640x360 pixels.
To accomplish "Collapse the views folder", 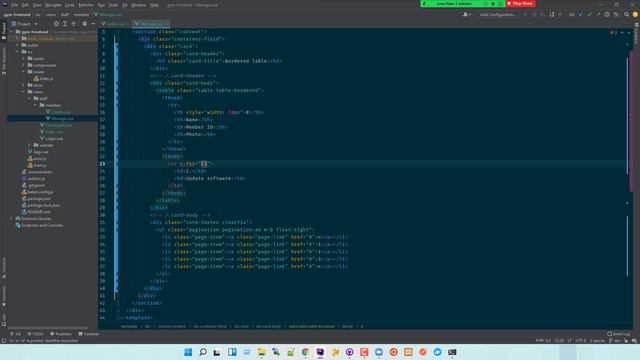I will point(23,91).
